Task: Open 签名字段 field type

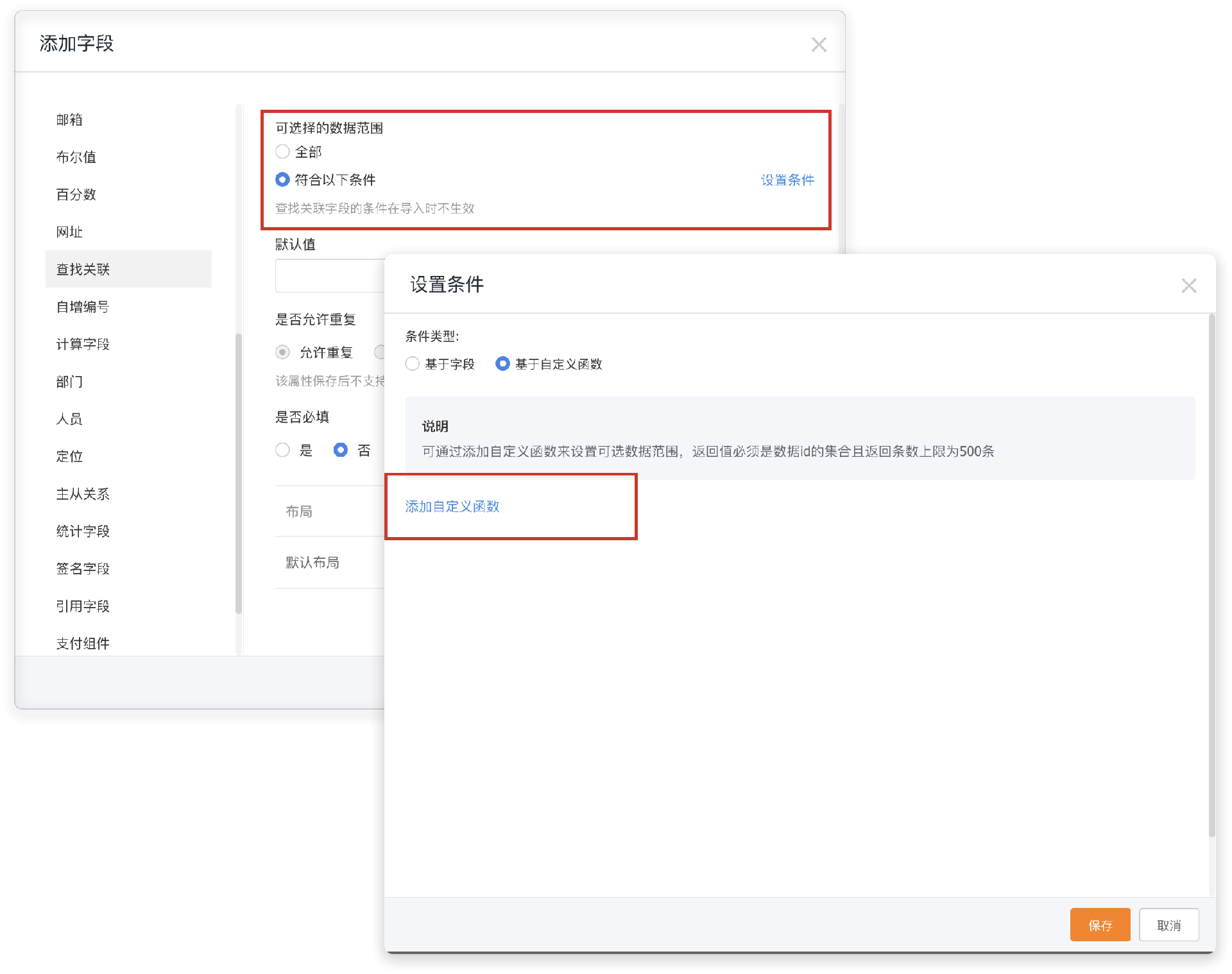Action: [x=128, y=568]
